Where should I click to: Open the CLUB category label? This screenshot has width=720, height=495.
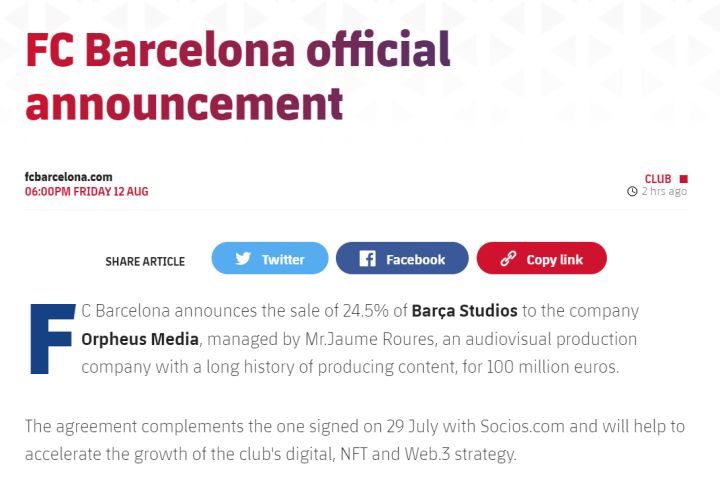[657, 178]
